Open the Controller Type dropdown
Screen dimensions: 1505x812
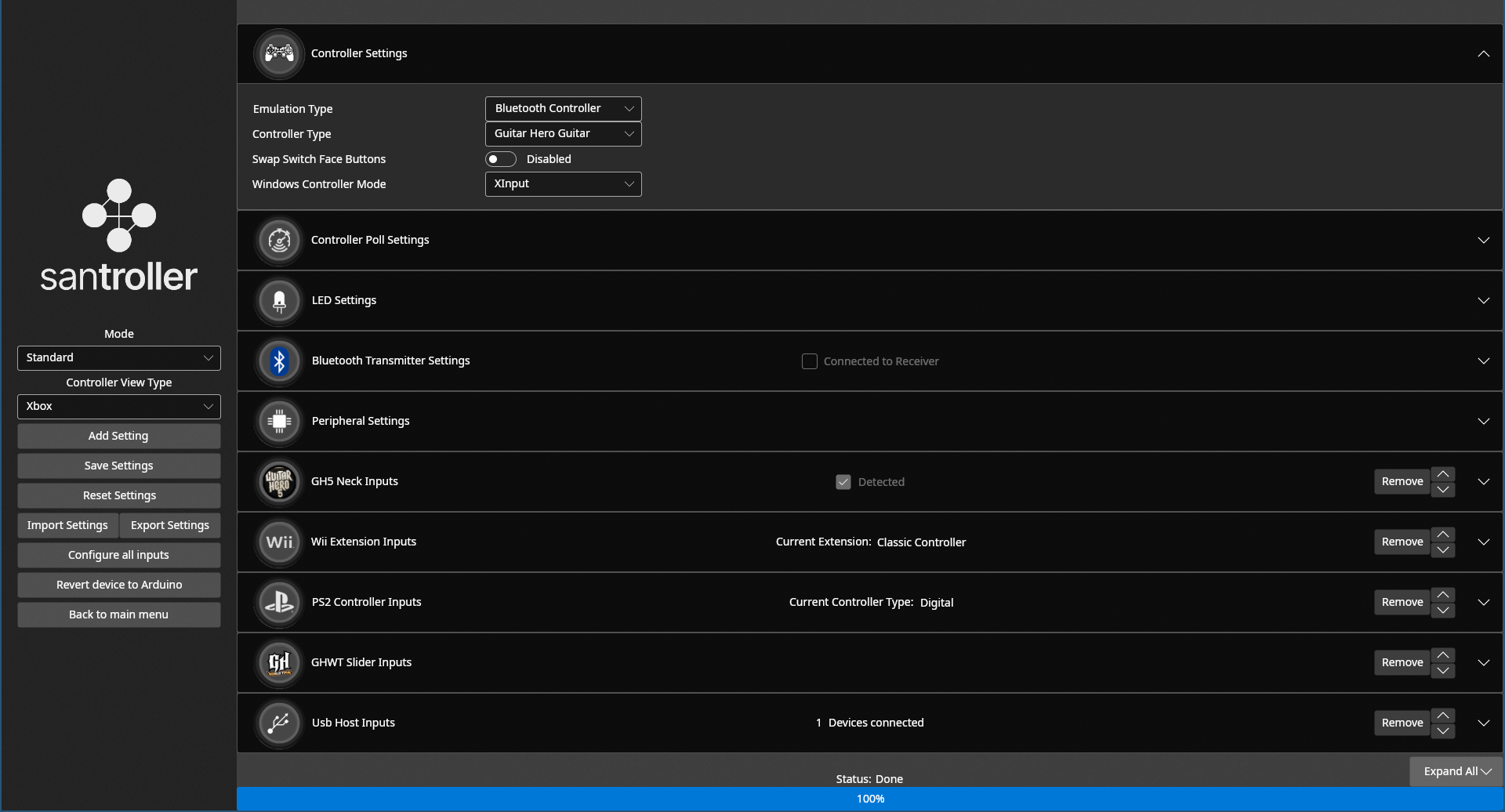(564, 134)
